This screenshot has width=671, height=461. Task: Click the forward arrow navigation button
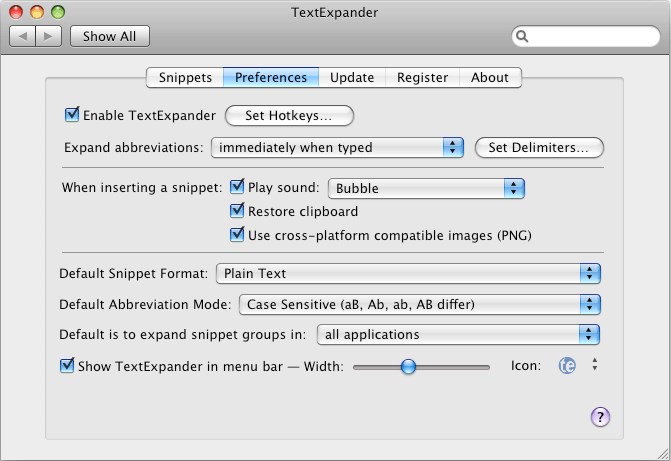[x=49, y=36]
